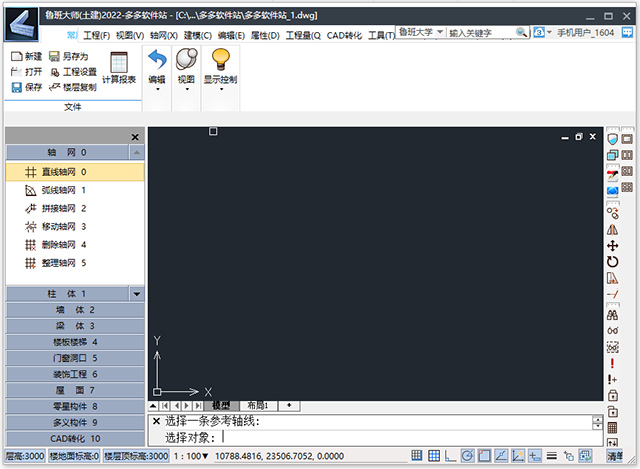Open the 装饰工程 6 category

pos(75,374)
